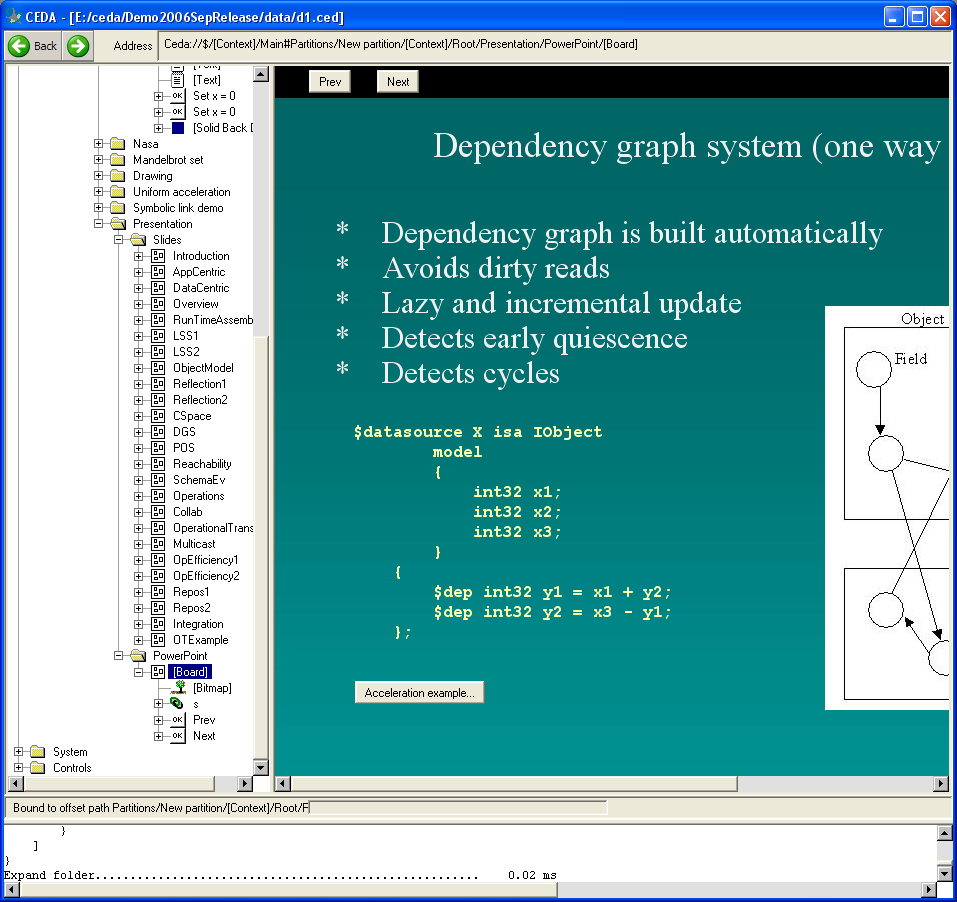Click tree panel scroll down arrow
This screenshot has width=957, height=902.
[x=261, y=768]
